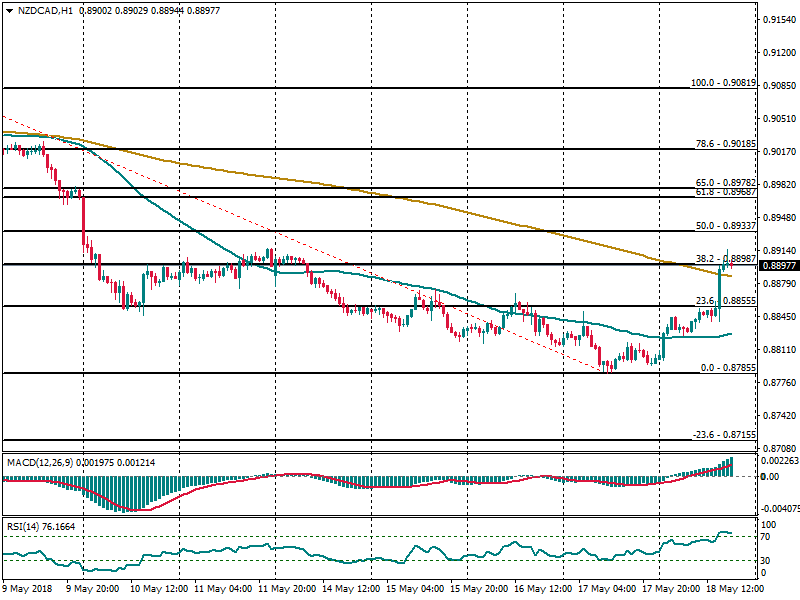800x600 pixels.
Task: Click the current price tag 0.88977
Action: 778,265
